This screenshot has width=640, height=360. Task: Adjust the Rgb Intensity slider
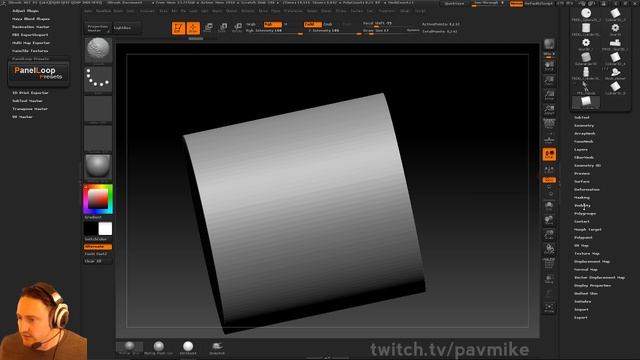coord(274,31)
